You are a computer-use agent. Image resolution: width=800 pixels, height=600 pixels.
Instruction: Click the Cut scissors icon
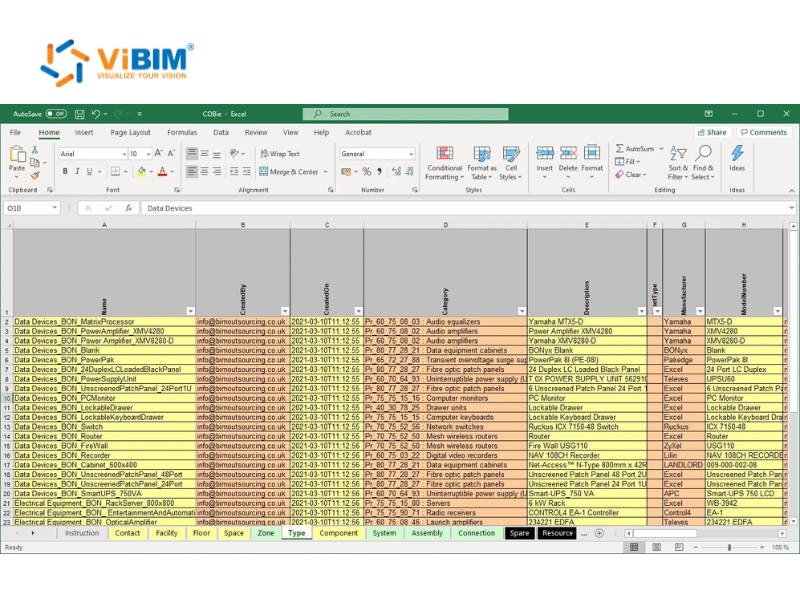pos(35,149)
